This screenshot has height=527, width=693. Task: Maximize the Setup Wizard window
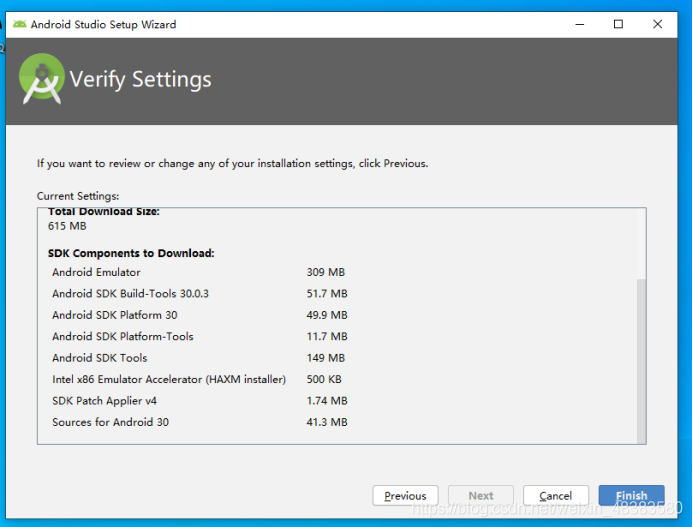(x=618, y=24)
